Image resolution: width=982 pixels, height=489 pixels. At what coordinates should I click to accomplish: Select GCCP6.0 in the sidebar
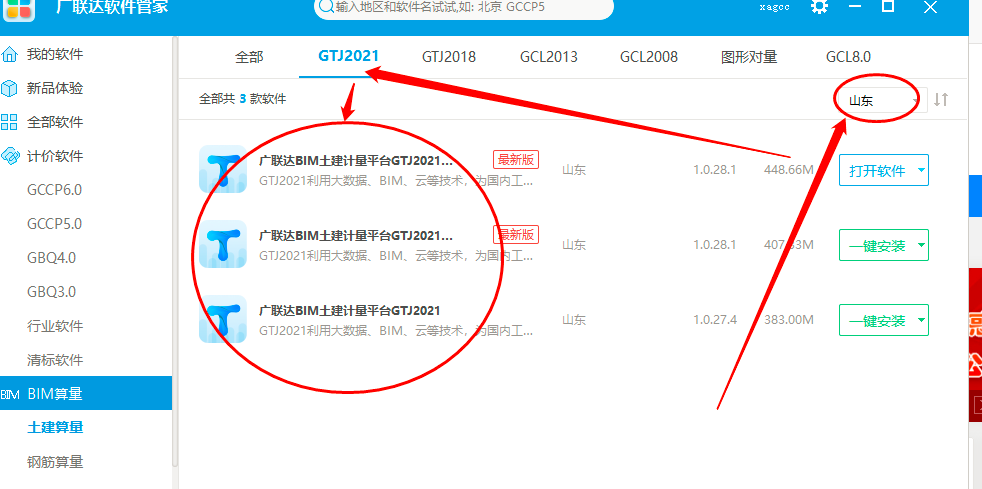pos(54,190)
